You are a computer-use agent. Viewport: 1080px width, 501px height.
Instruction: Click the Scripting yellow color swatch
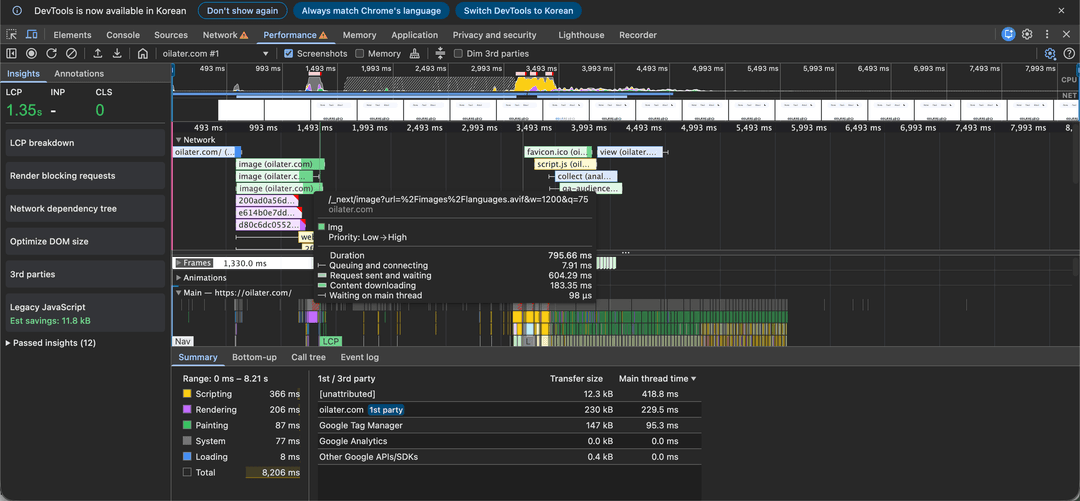(x=187, y=394)
